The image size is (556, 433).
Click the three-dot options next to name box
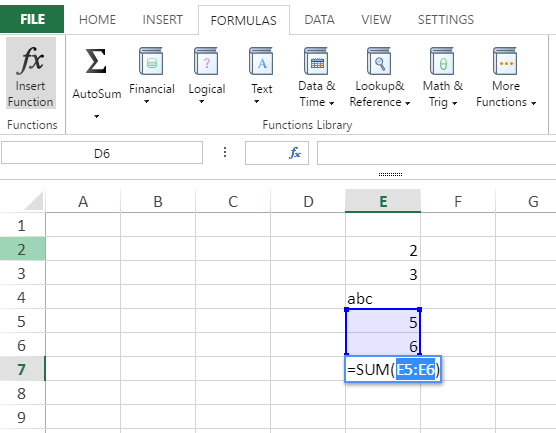click(225, 152)
